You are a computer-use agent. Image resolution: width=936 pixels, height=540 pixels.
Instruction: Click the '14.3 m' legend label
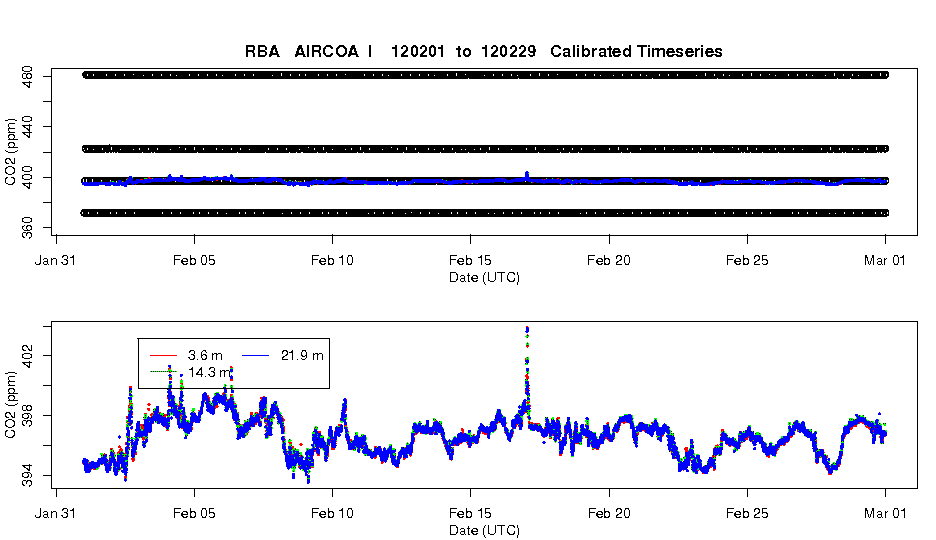(209, 372)
